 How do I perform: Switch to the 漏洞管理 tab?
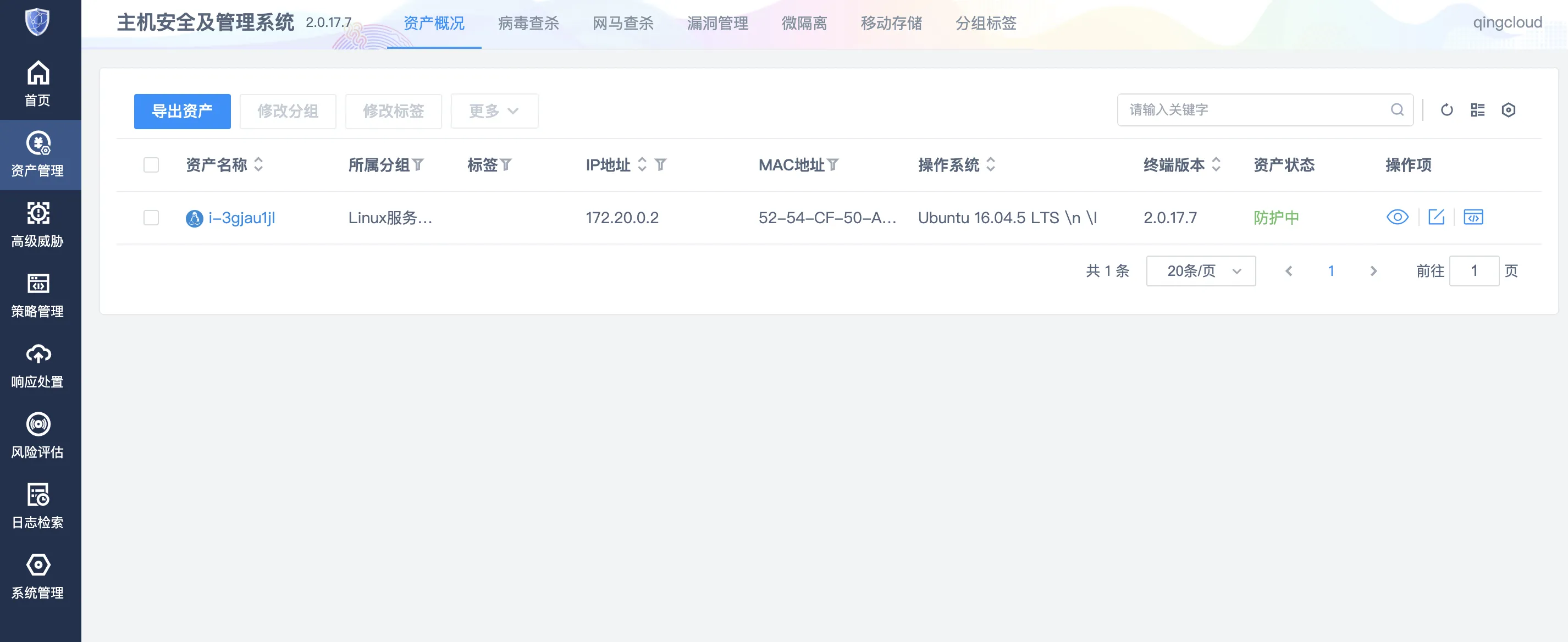pos(717,24)
